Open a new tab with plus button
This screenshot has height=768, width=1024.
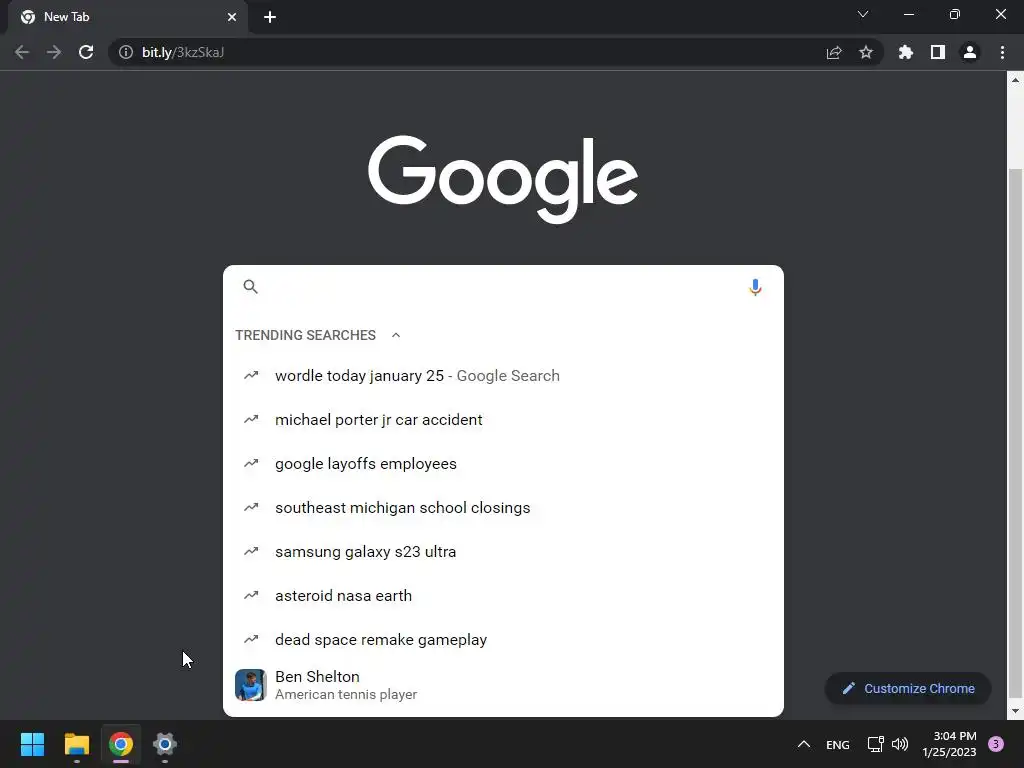click(x=270, y=17)
